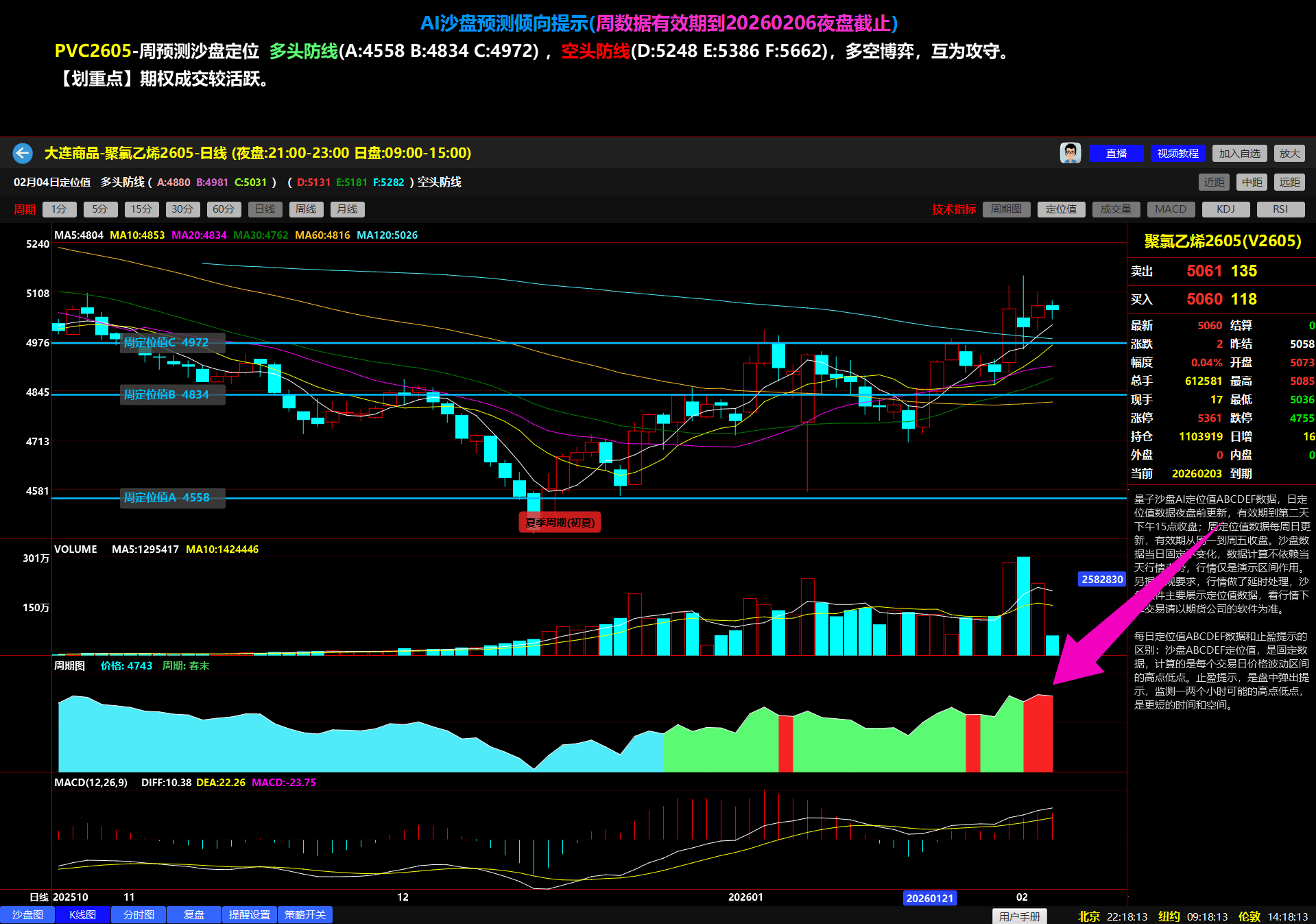Switch to the 周线 weekly period
This screenshot has height=924, width=1316.
[306, 209]
